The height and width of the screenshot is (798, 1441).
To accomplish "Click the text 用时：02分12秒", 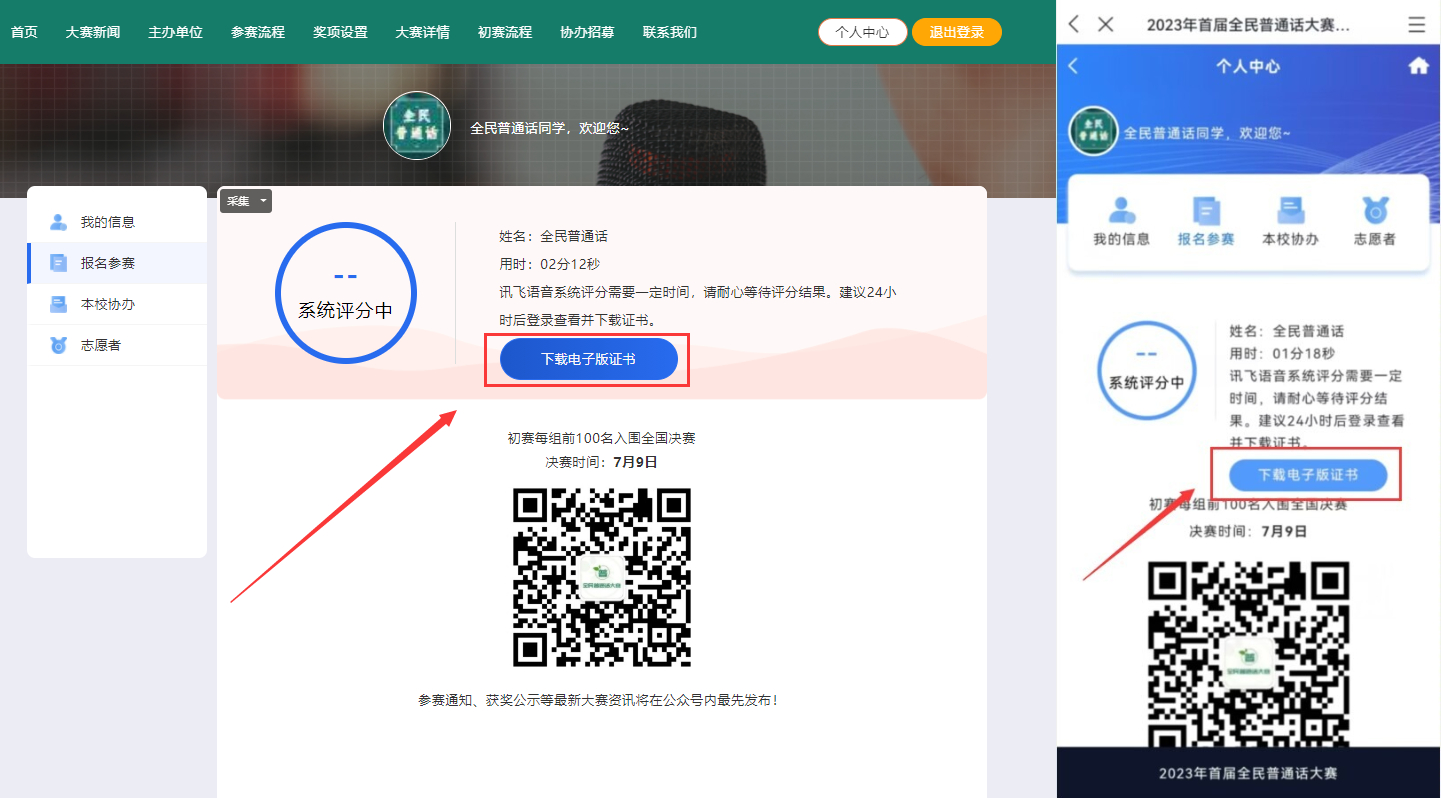I will 550,264.
